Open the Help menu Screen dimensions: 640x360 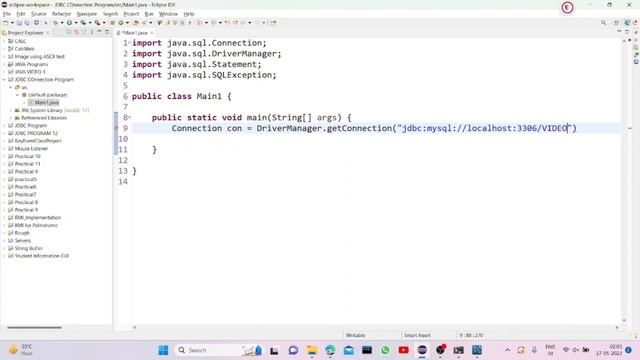point(189,14)
